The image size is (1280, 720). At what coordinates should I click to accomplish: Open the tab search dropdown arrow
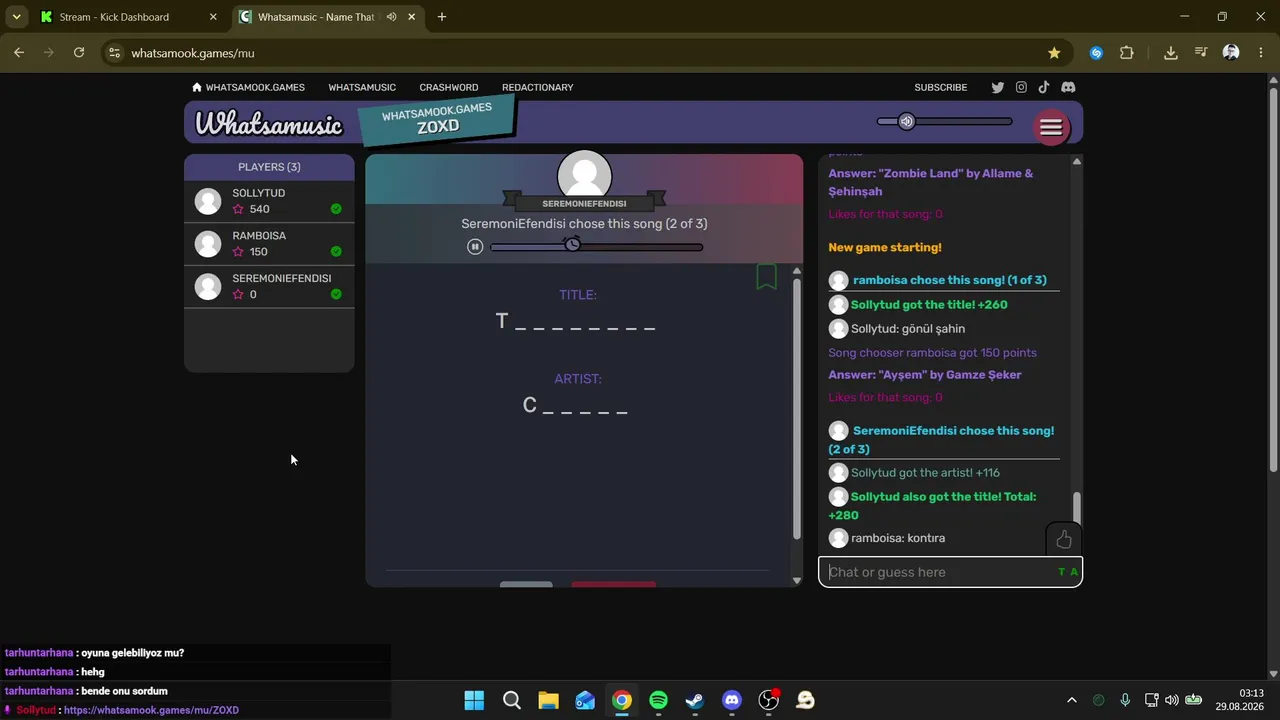(16, 17)
